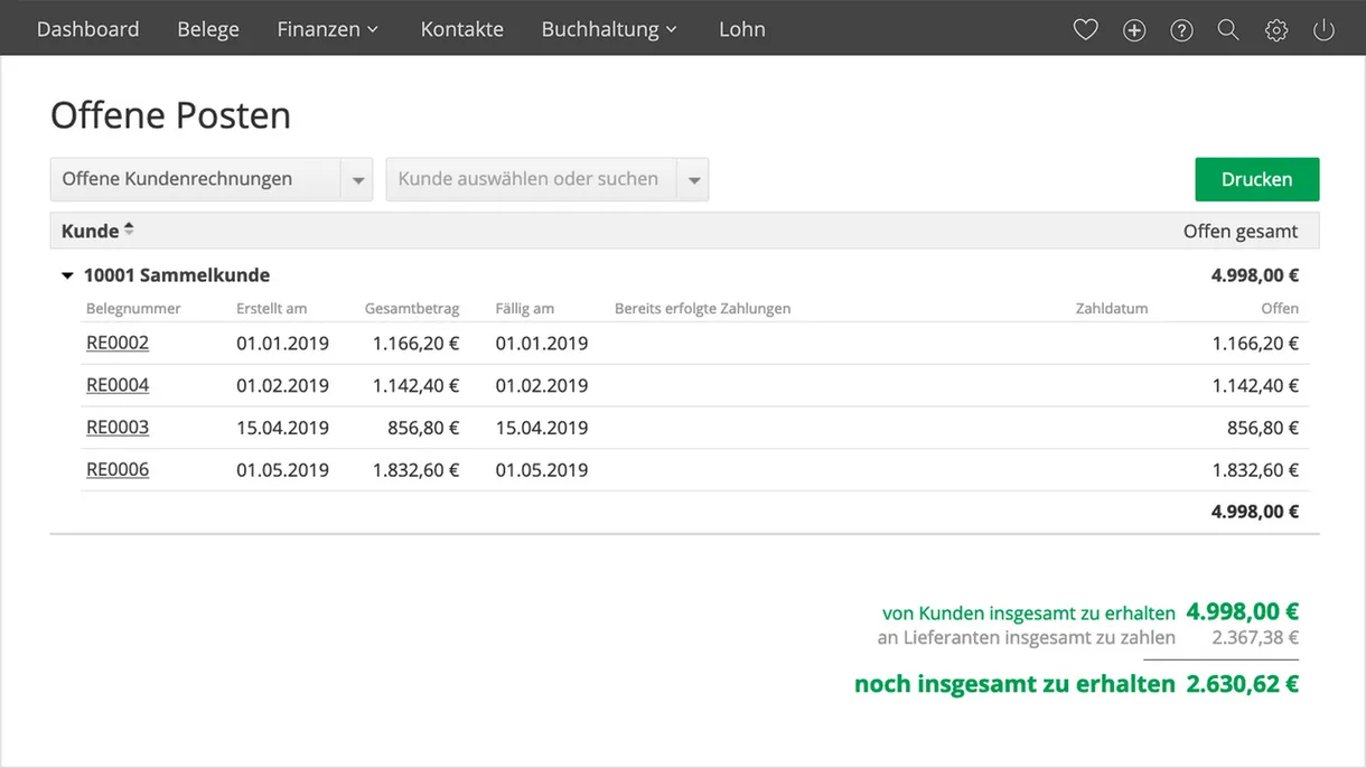
Task: Click the Offen amount in the RE0006 row
Action: [1256, 469]
